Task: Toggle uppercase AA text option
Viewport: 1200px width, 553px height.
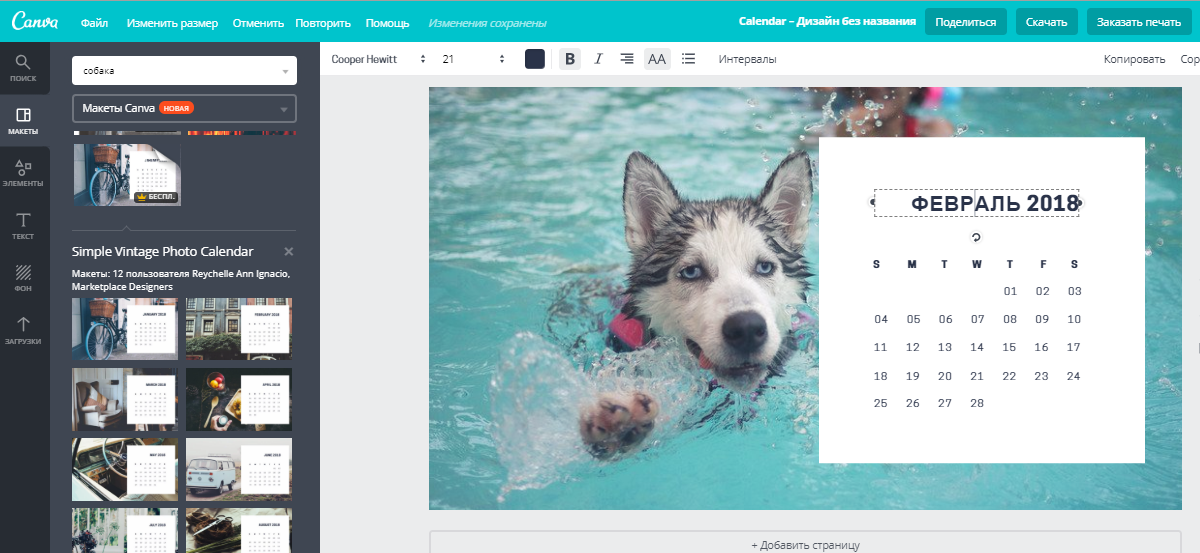Action: click(x=657, y=59)
